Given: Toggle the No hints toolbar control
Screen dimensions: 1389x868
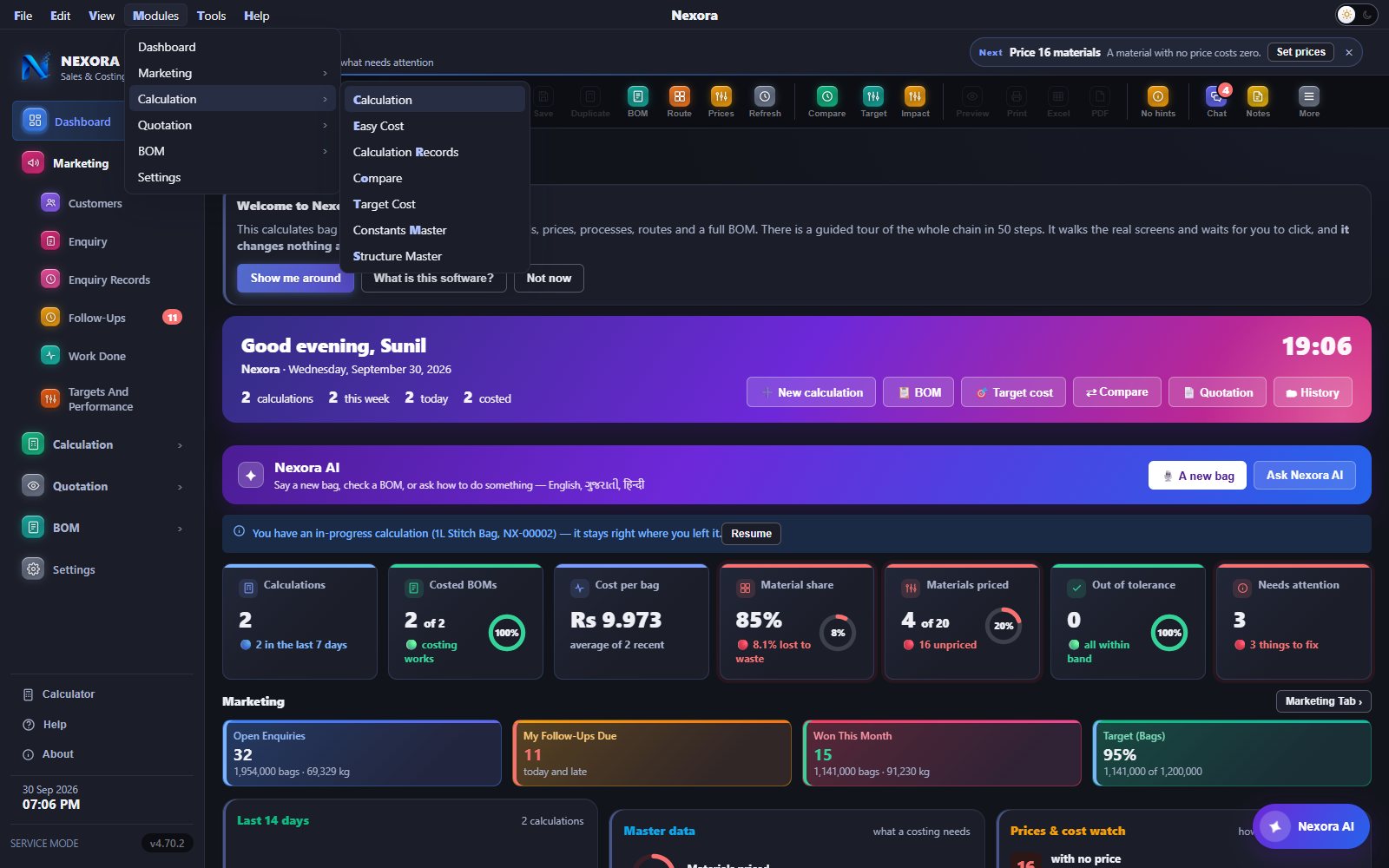Looking at the screenshot, I should (1158, 102).
